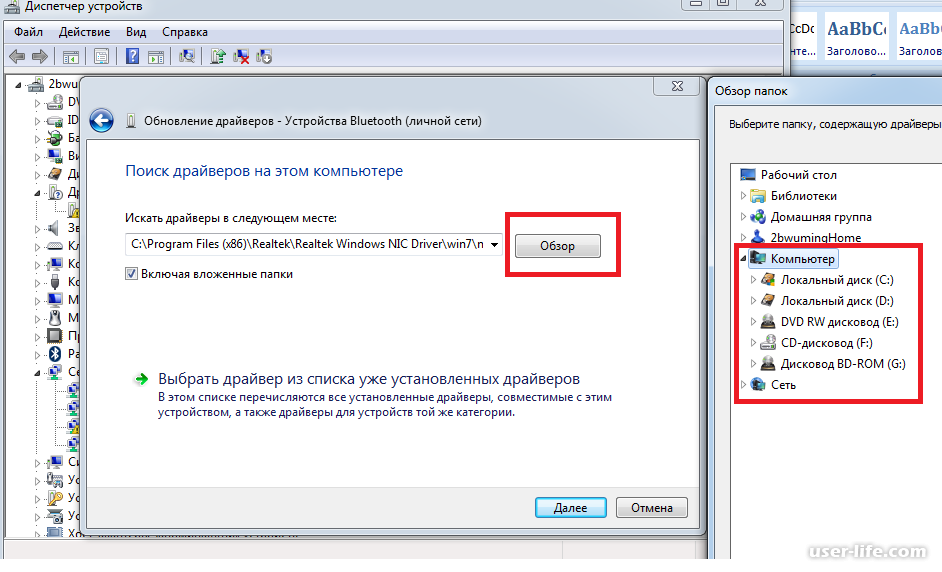Open the Вид menu
The width and height of the screenshot is (942, 572).
(x=136, y=32)
